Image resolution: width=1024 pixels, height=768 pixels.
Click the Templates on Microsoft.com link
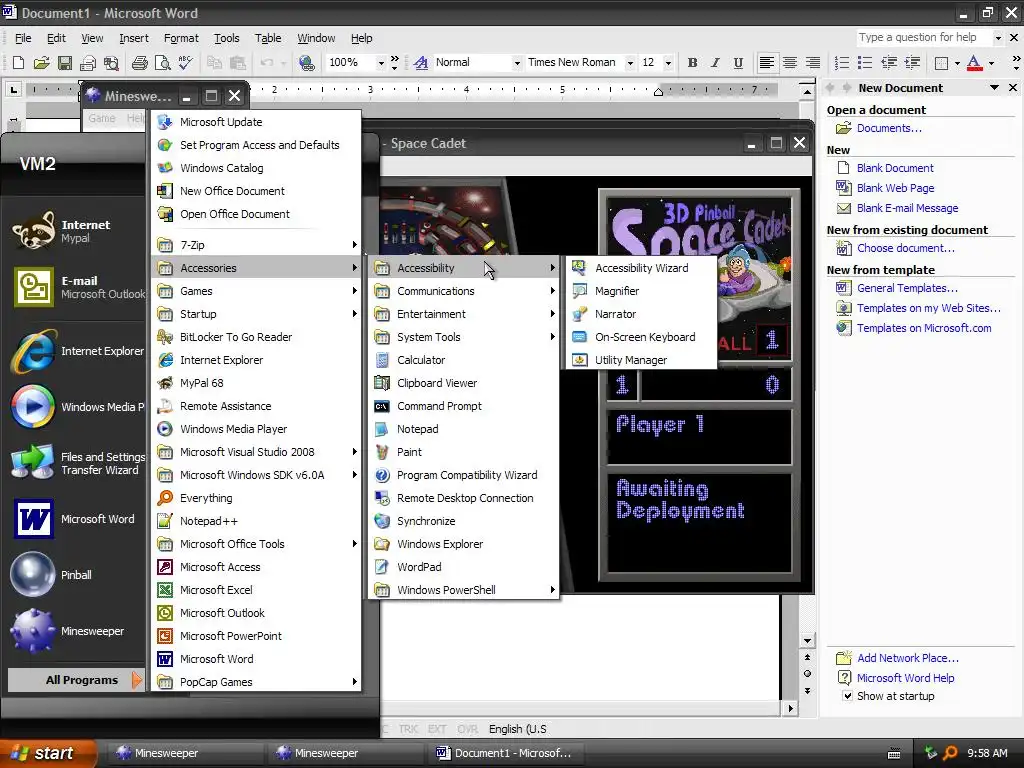[924, 328]
